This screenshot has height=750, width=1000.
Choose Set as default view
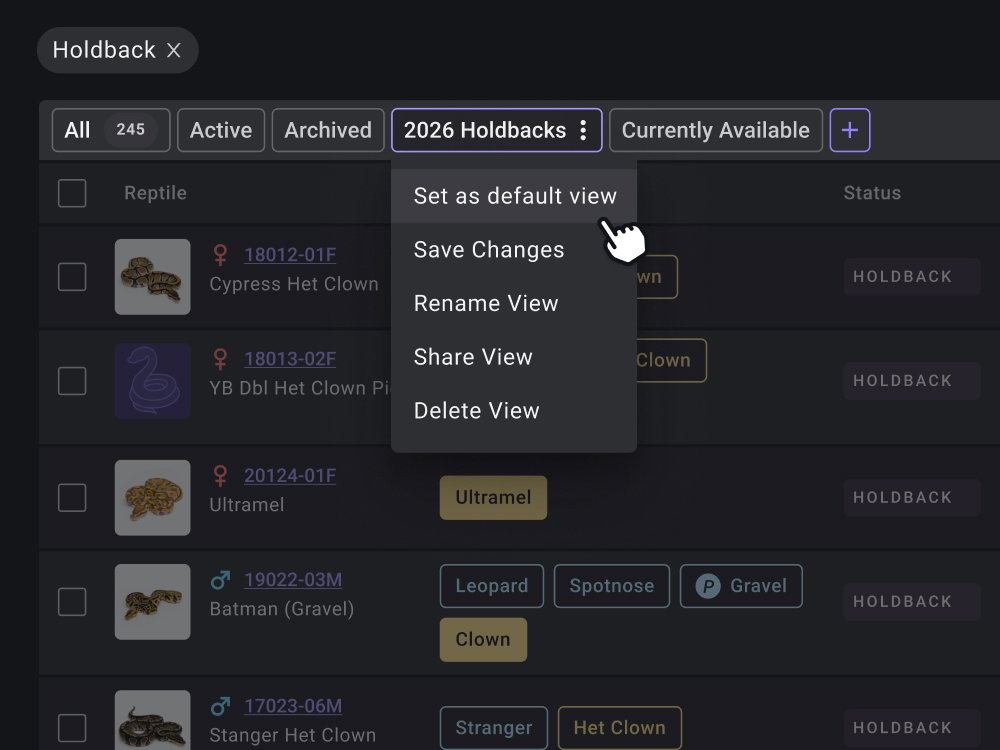pyautogui.click(x=514, y=196)
